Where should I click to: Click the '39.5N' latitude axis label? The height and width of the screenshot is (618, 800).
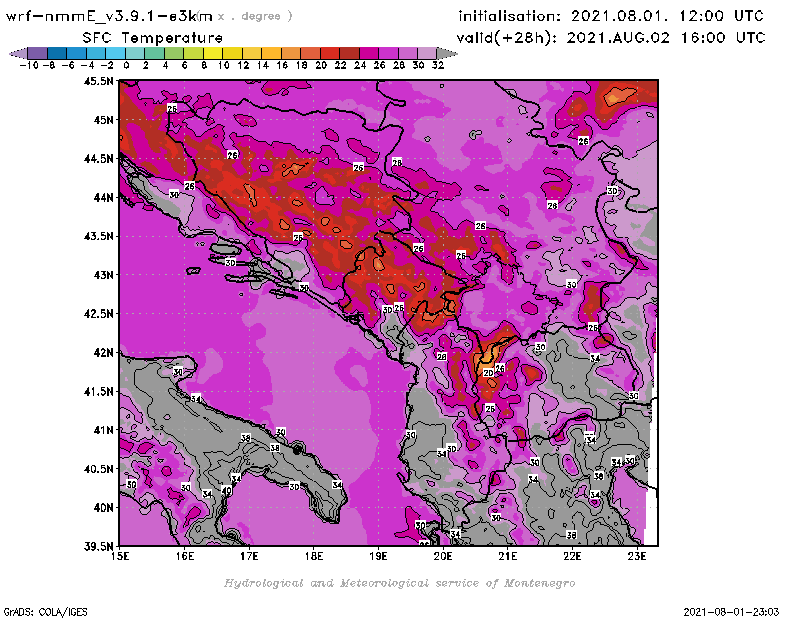pyautogui.click(x=98, y=546)
